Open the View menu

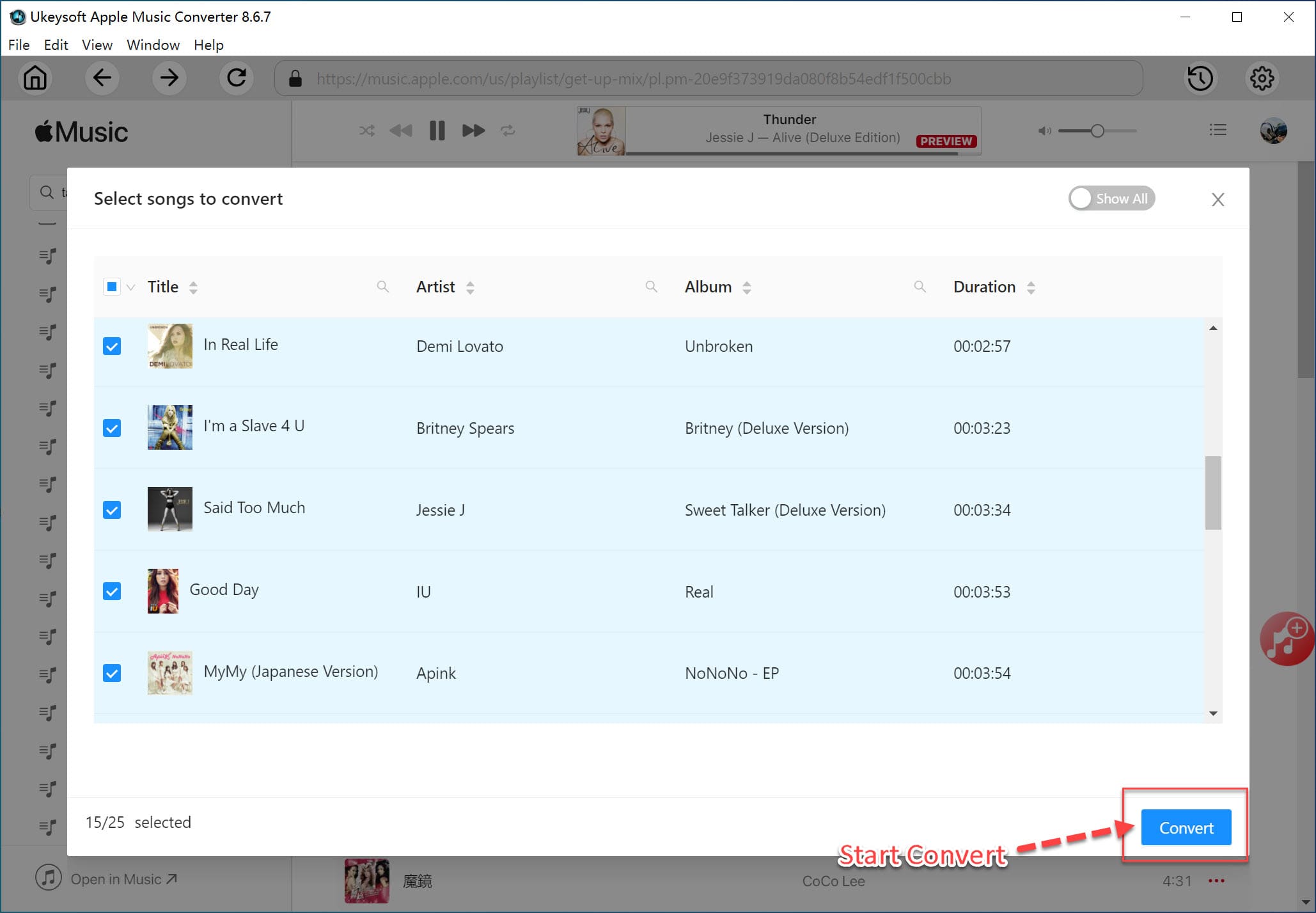pos(96,44)
